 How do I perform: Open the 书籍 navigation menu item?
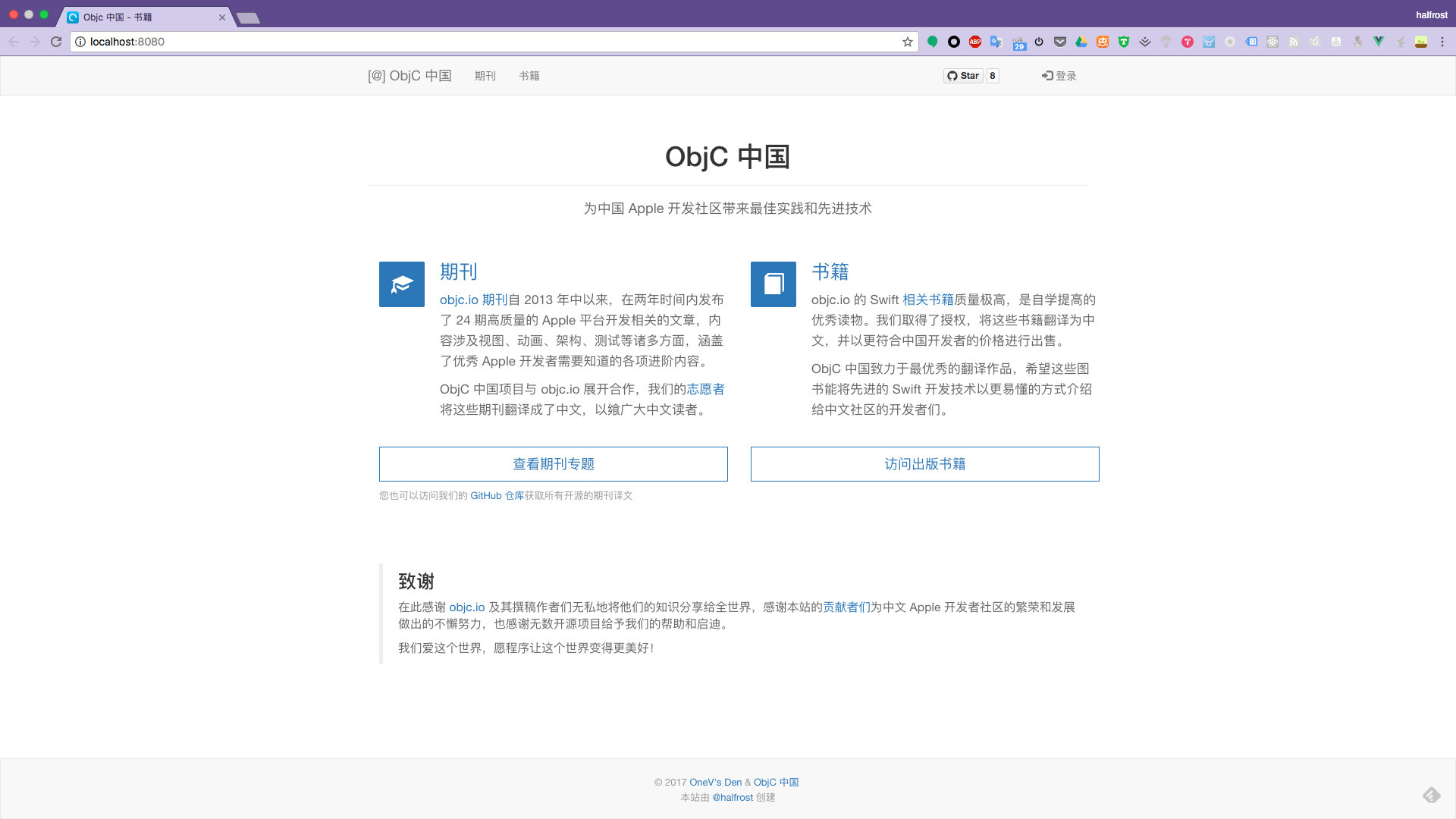pos(529,76)
